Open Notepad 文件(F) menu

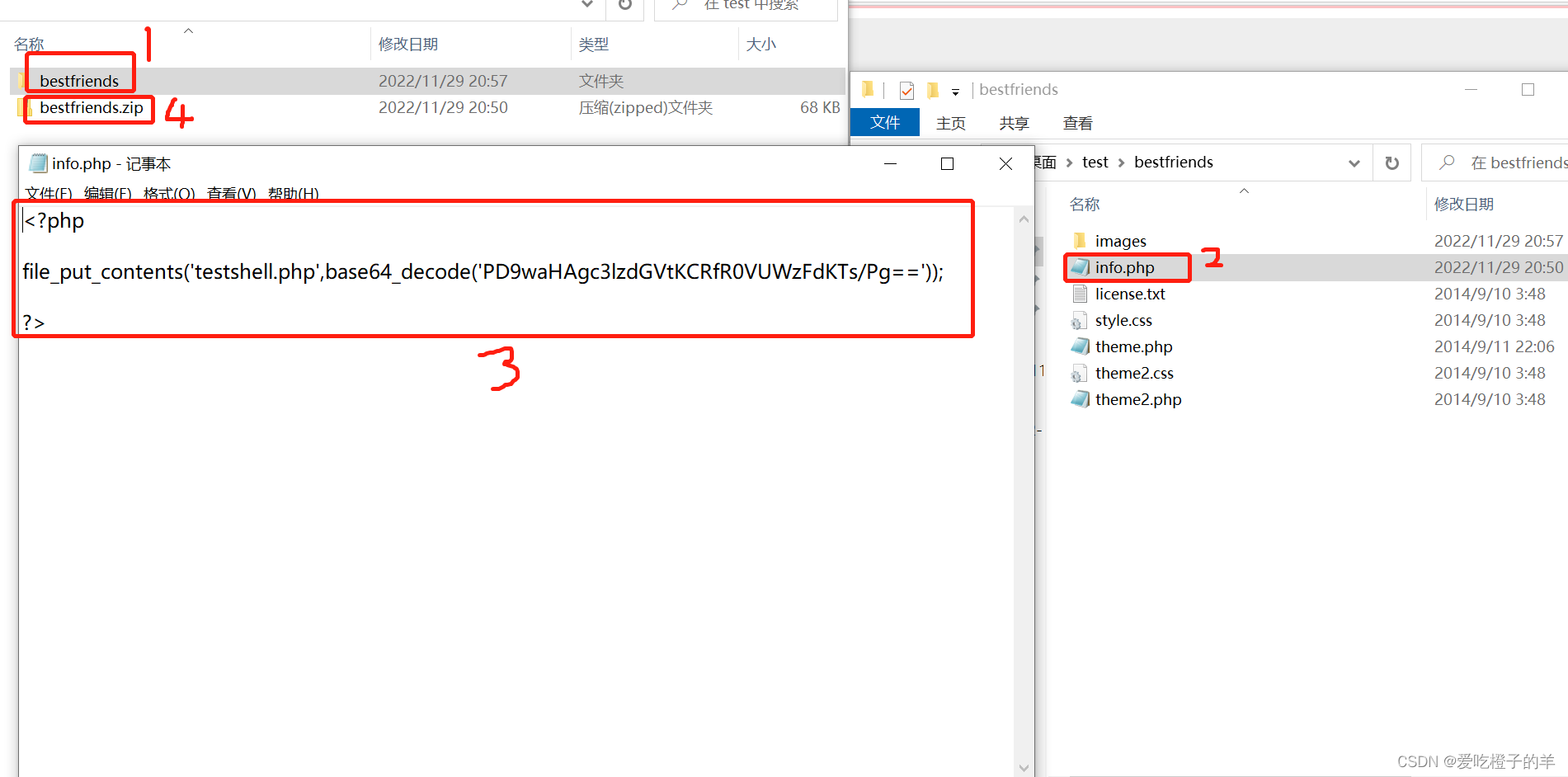(49, 194)
